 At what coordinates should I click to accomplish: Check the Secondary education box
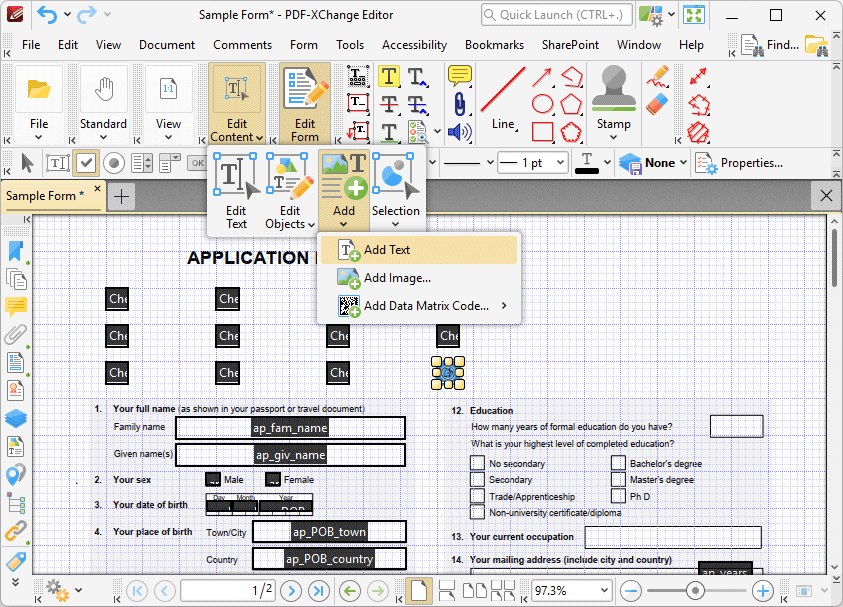click(477, 479)
